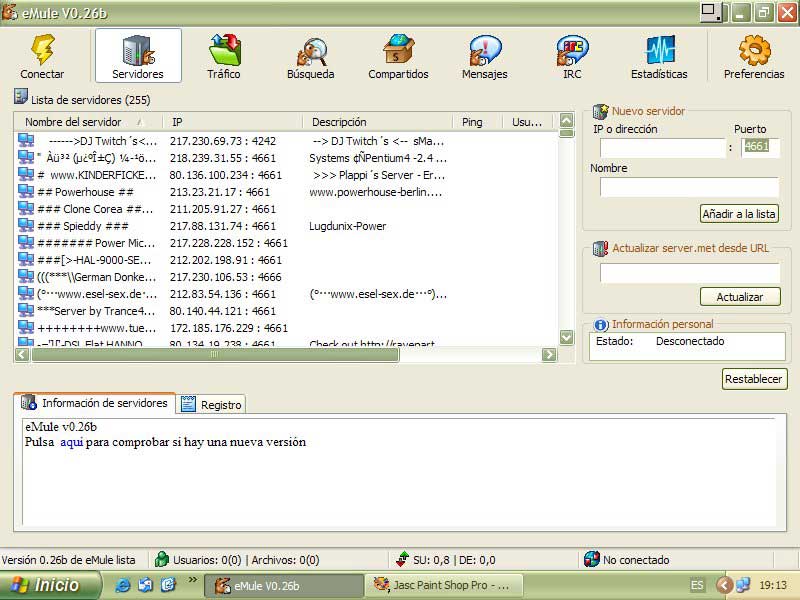Viewport: 800px width, 600px height.
Task: Click the Restablecer button
Action: (x=754, y=379)
